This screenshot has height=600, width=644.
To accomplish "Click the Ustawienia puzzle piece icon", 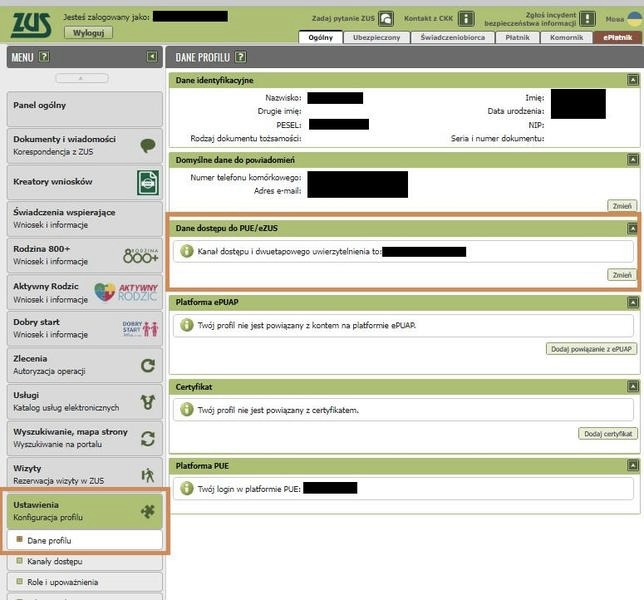I will pos(148,511).
